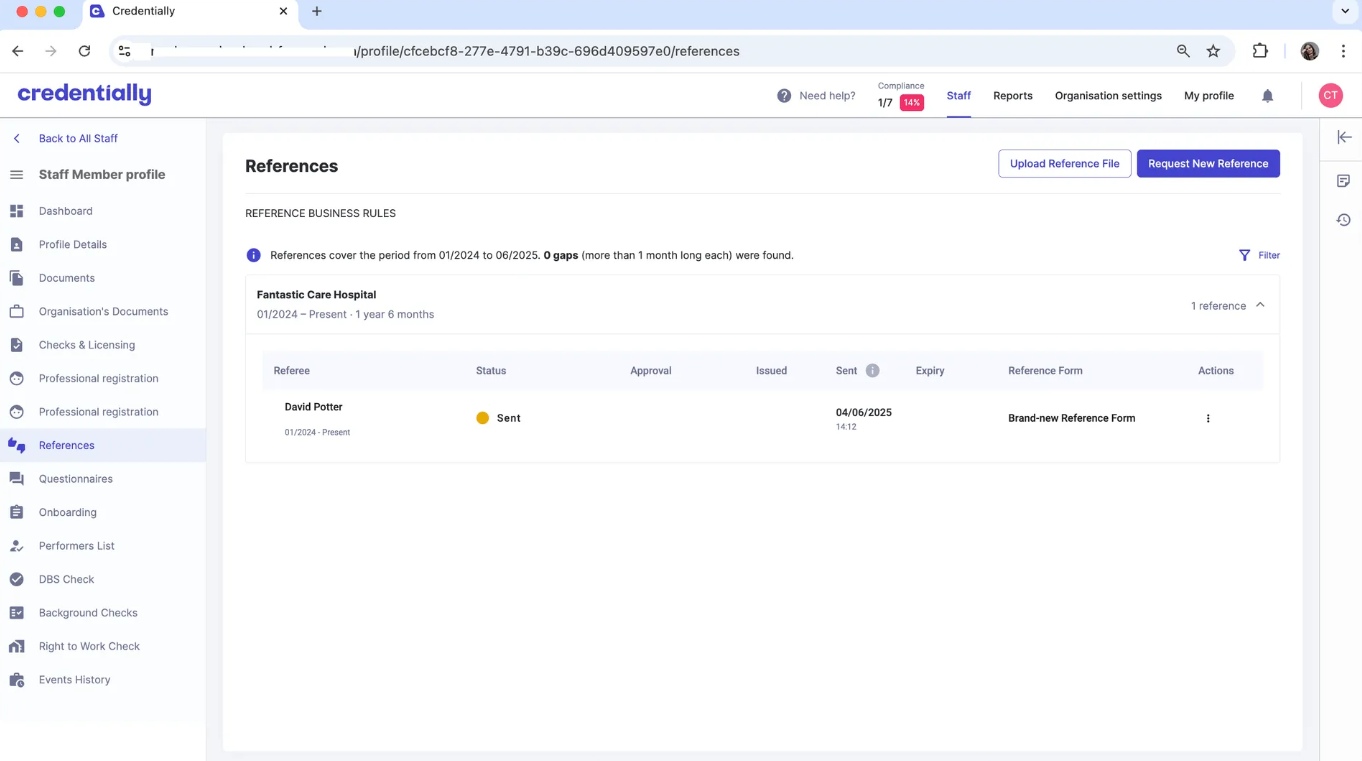Open David Potter's three-dot actions menu
The height and width of the screenshot is (761, 1362).
(1207, 419)
